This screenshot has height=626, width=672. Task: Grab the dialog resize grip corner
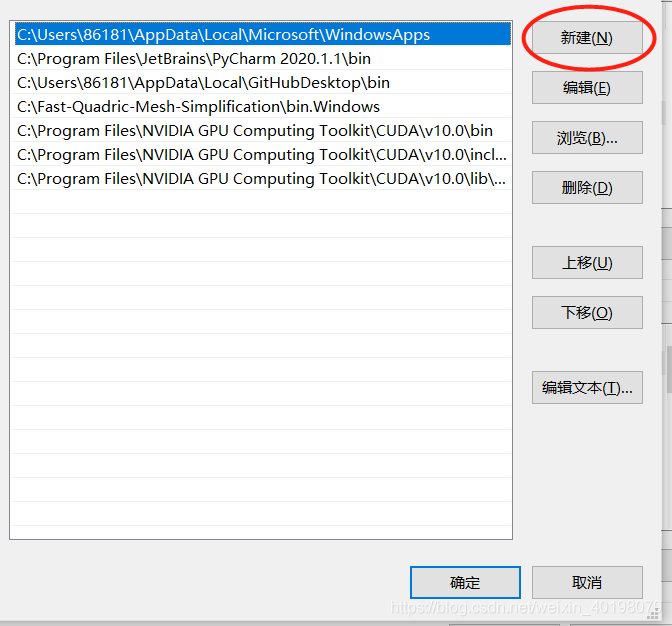click(x=654, y=615)
